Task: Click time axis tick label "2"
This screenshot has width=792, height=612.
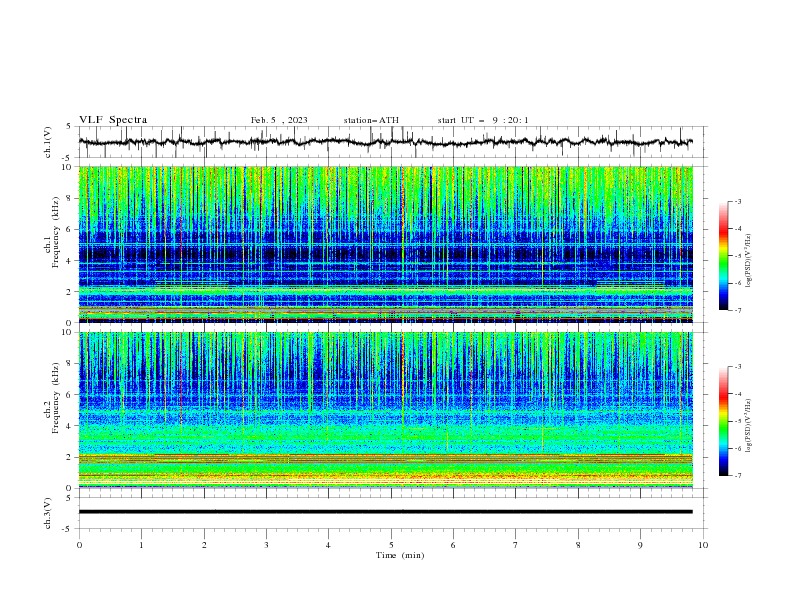Action: (x=204, y=545)
